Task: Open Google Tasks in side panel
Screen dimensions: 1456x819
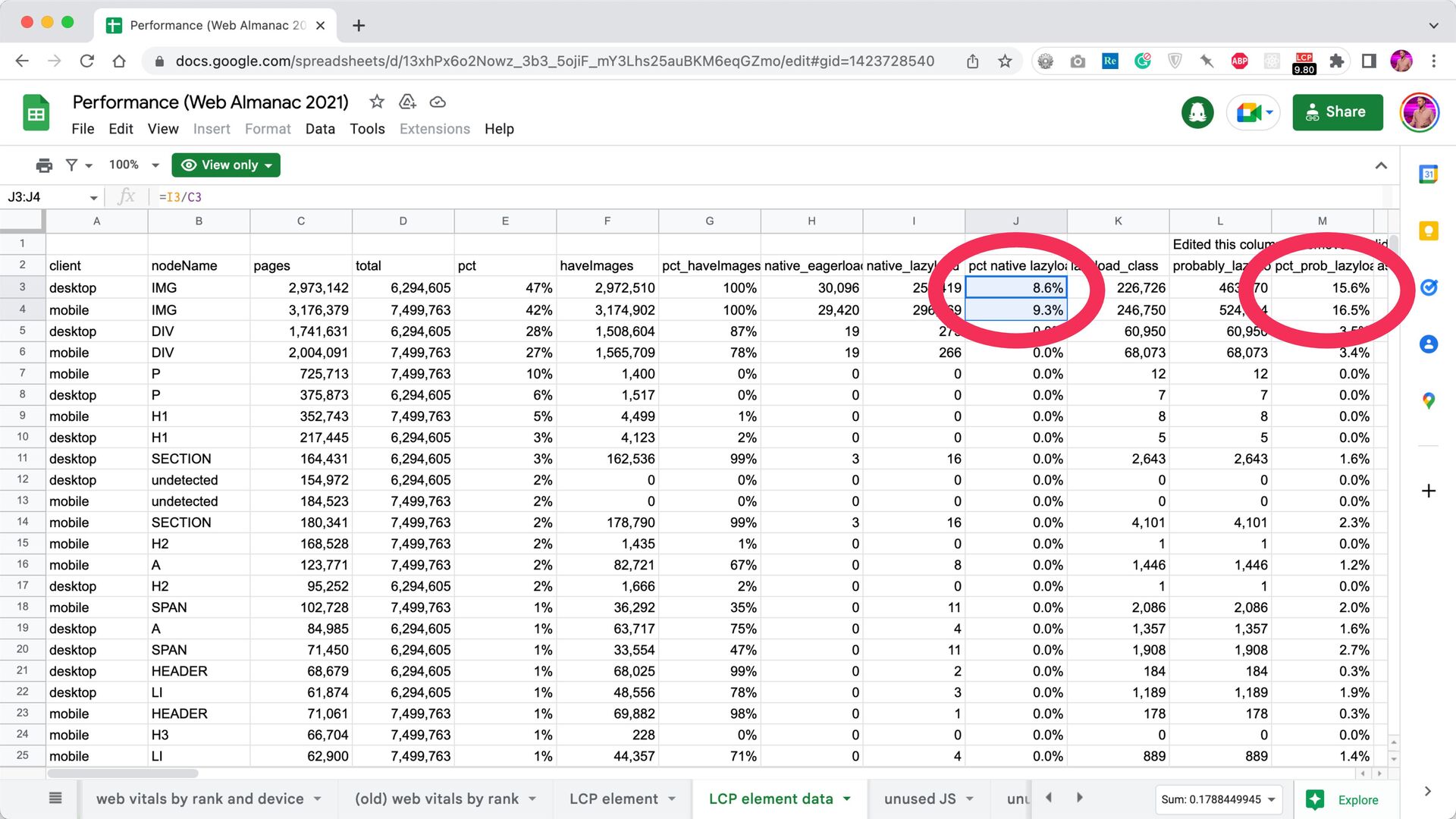Action: [x=1429, y=287]
